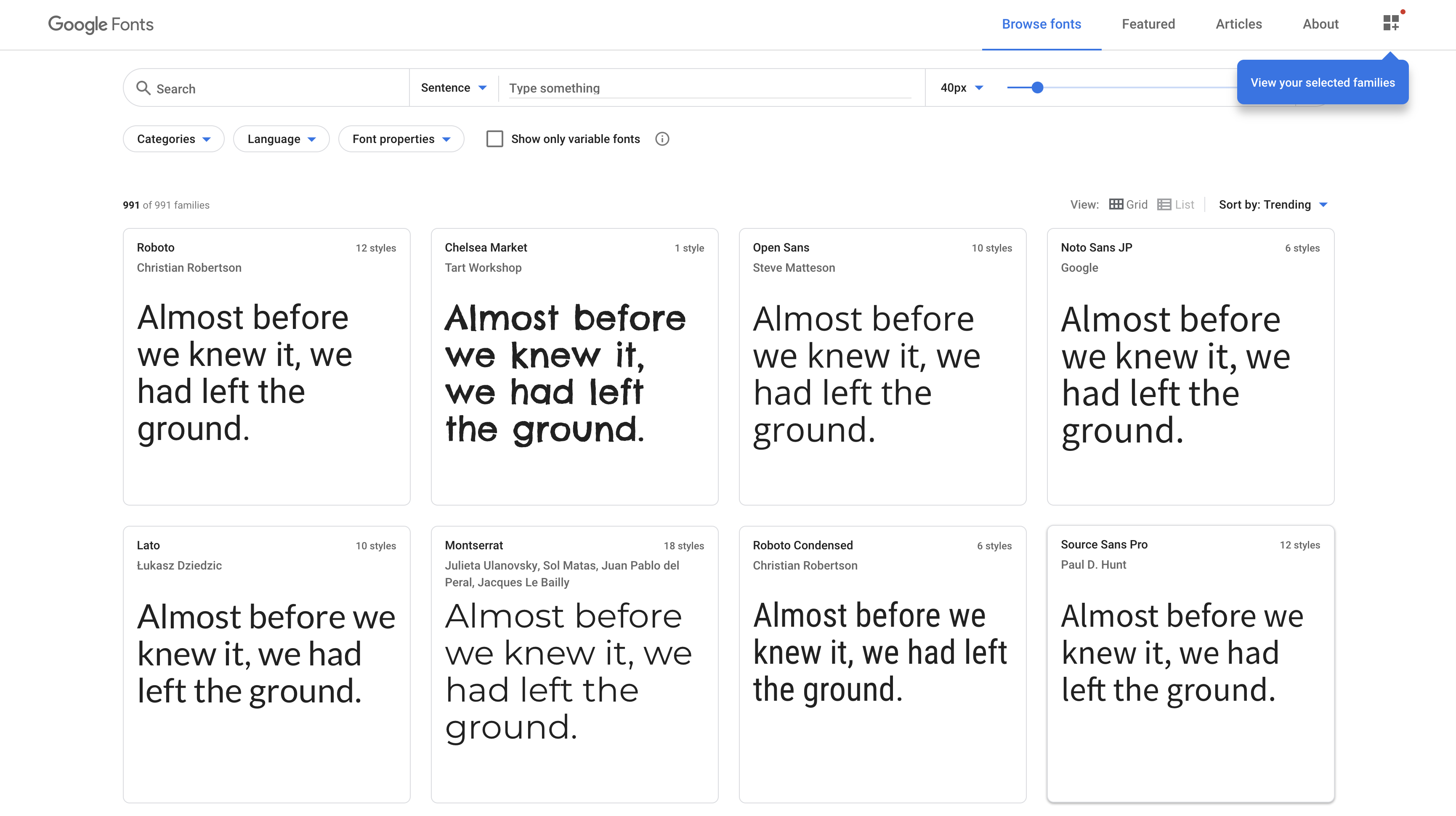Image resolution: width=1456 pixels, height=816 pixels.
Task: Open the Sort by Trending menu
Action: 1272,204
